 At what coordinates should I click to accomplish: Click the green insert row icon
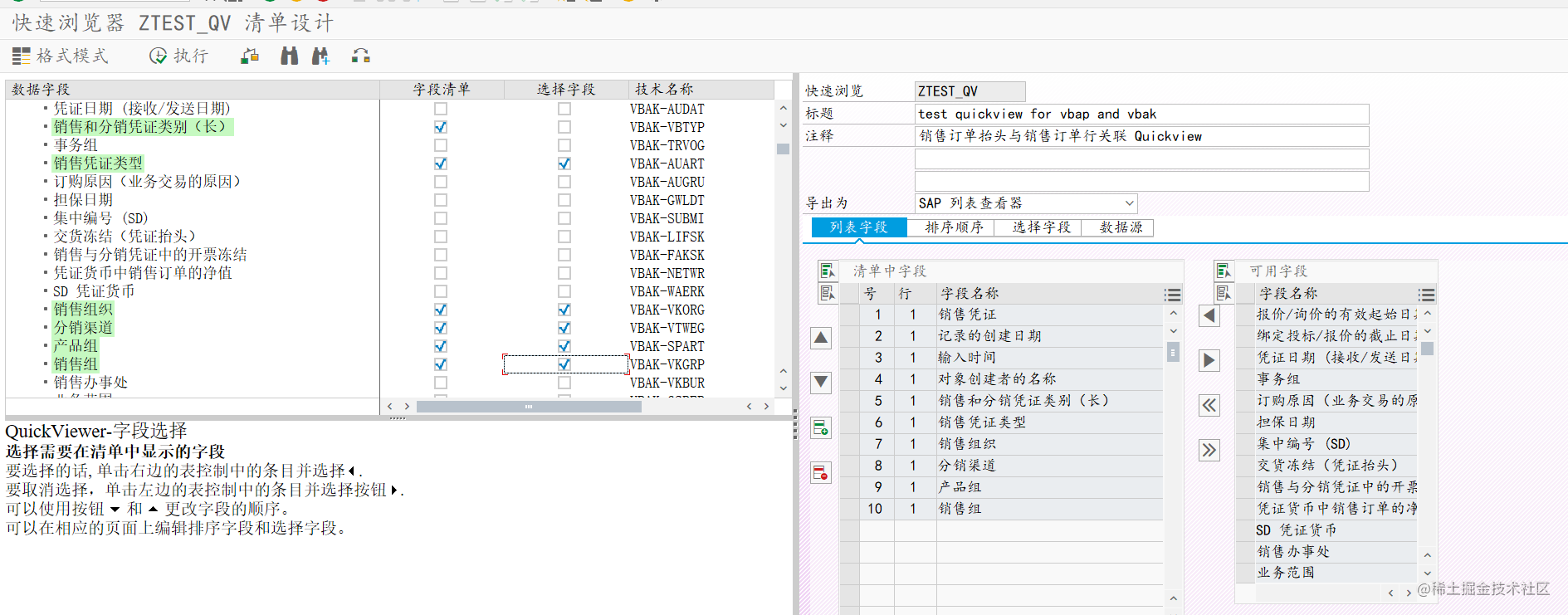click(821, 427)
